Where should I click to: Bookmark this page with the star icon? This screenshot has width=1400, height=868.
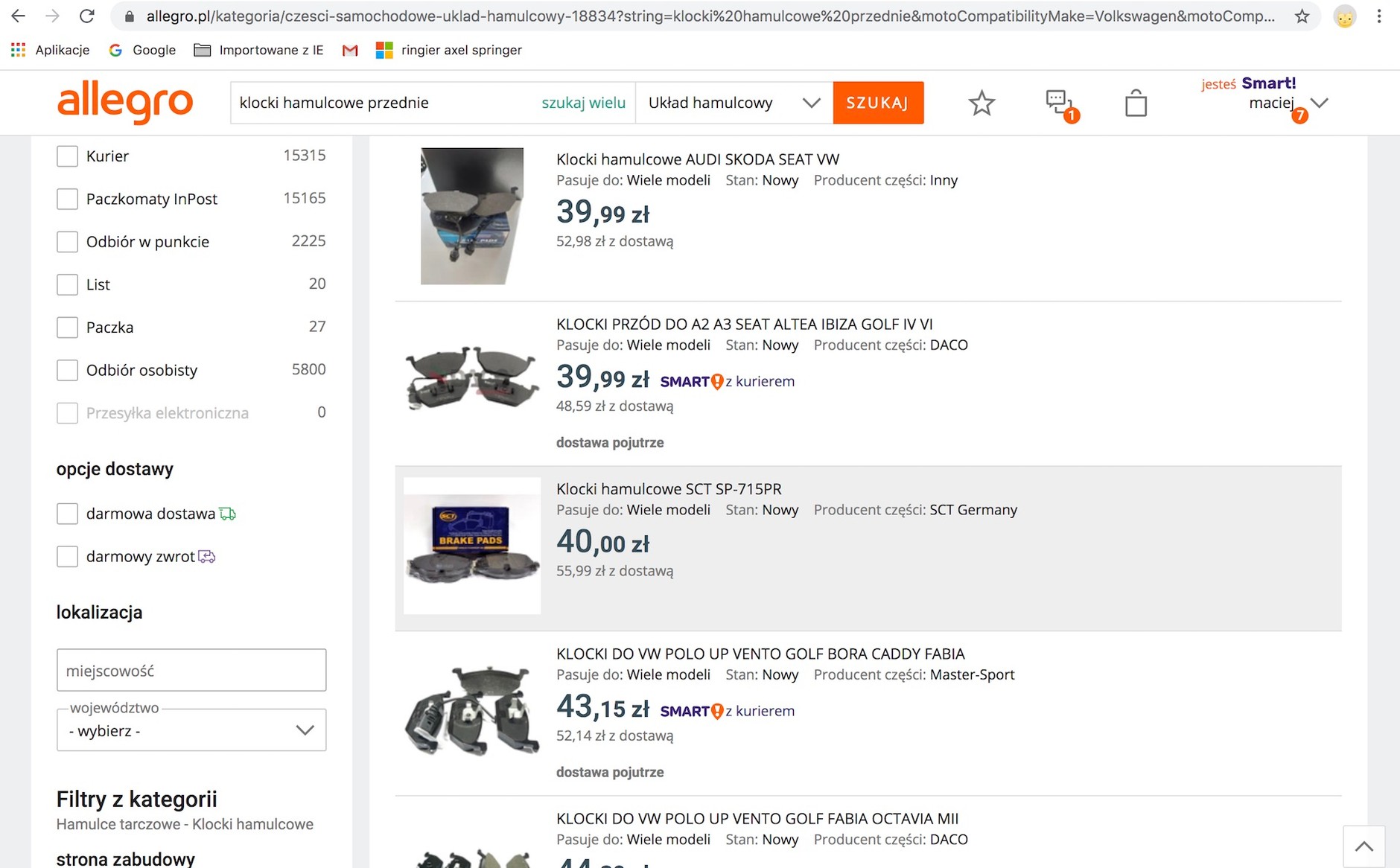coord(1302,16)
